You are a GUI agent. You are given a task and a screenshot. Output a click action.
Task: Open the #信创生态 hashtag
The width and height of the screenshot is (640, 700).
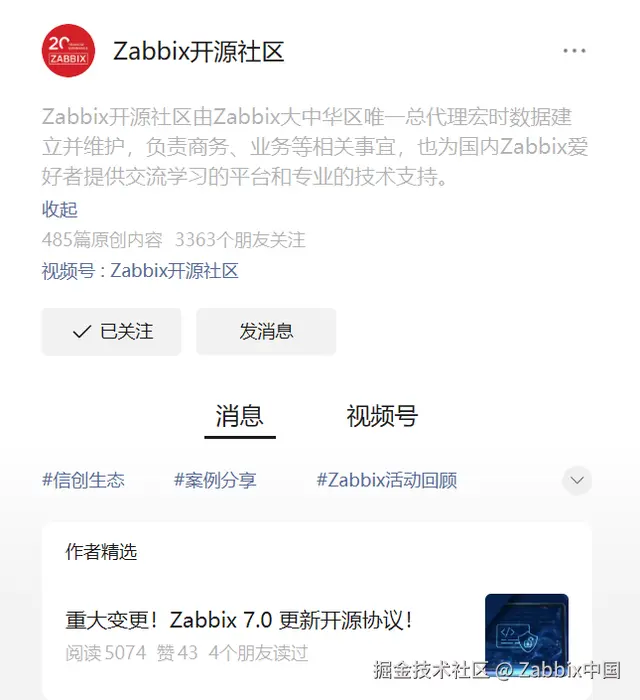(x=83, y=480)
